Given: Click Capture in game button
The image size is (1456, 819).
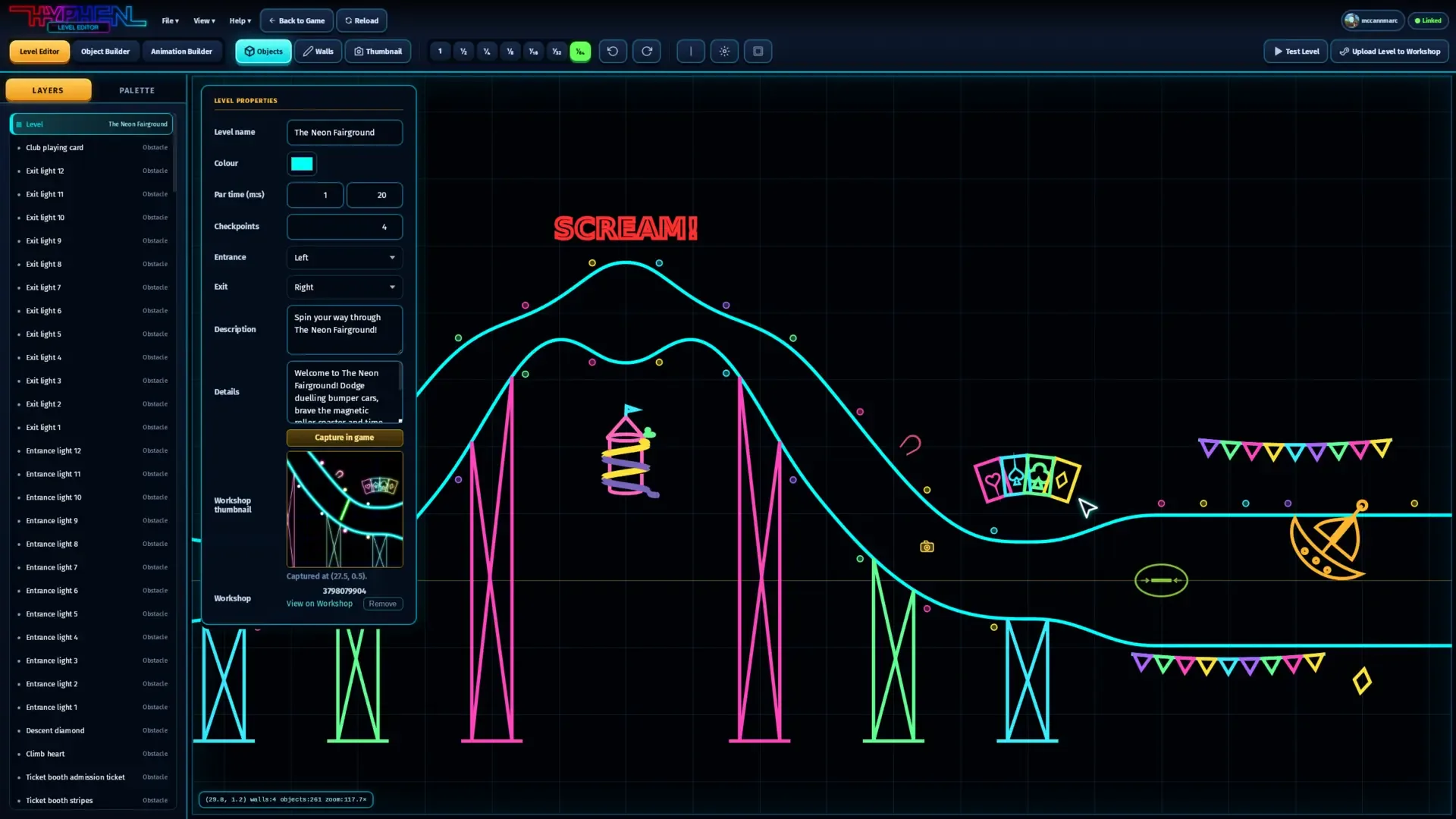Looking at the screenshot, I should 344,438.
